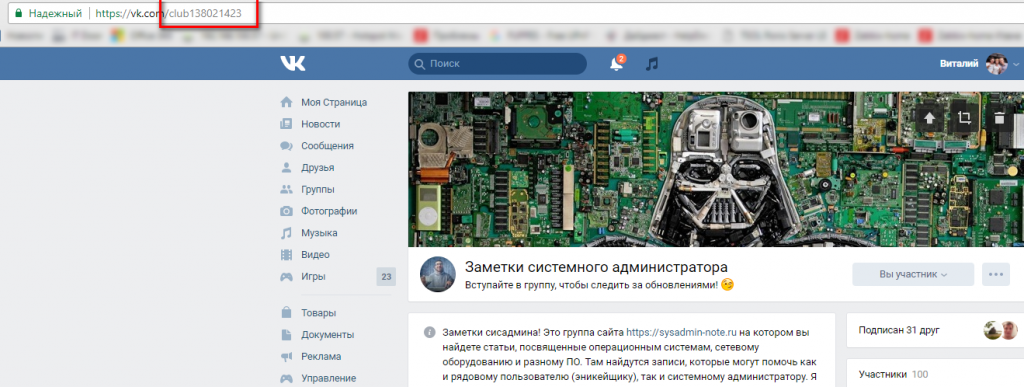Click the Игры counter badge 23
This screenshot has height=387, width=1024.
point(386,277)
